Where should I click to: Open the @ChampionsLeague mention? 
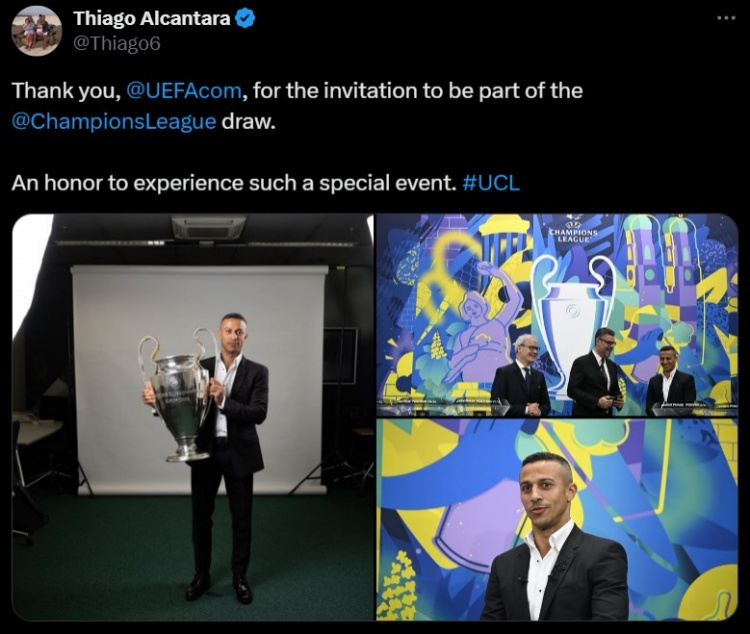coord(114,122)
